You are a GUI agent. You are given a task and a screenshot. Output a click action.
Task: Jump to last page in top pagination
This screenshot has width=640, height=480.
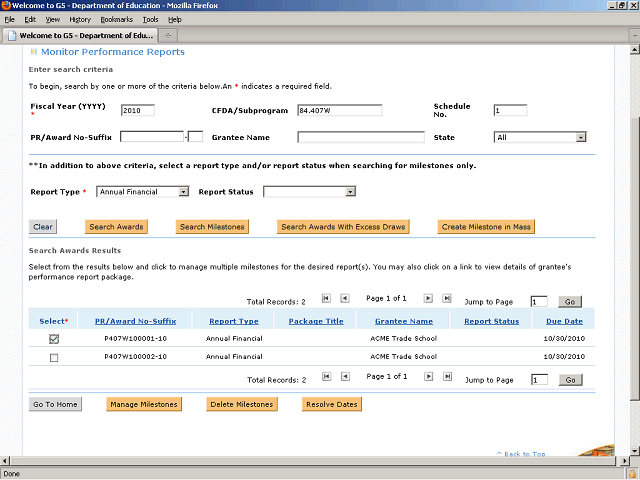pyautogui.click(x=447, y=298)
